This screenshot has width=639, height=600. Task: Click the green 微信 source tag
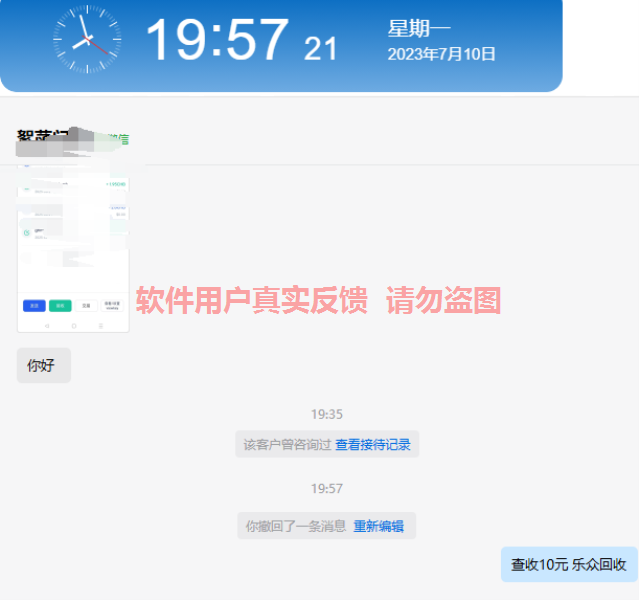click(119, 139)
